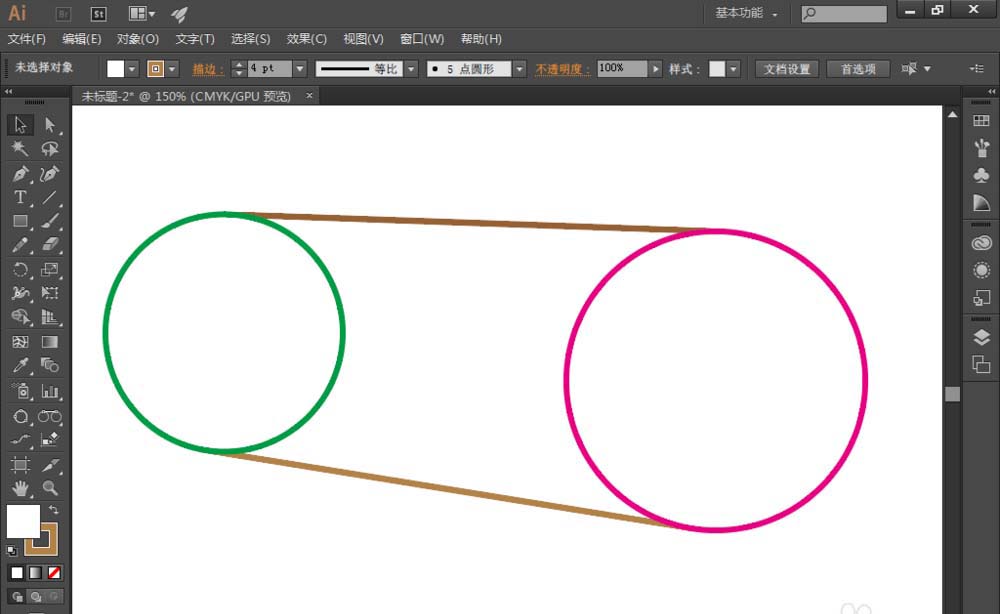
Task: Select the Paintbrush tool
Action: [x=50, y=221]
